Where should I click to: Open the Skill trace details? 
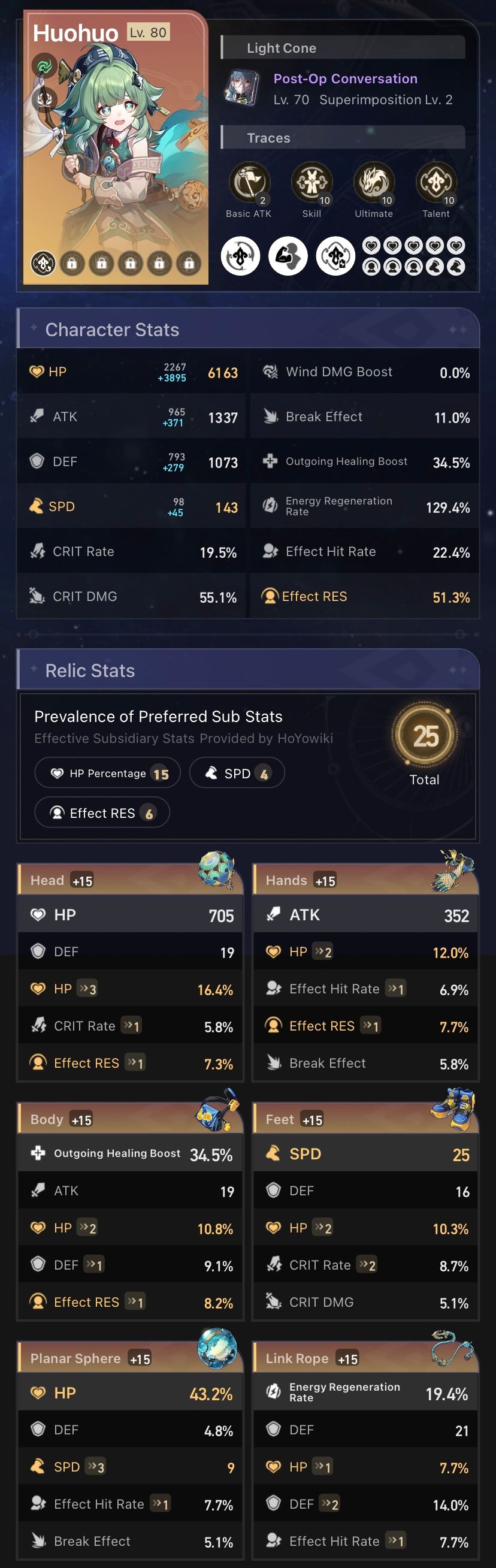tap(311, 181)
